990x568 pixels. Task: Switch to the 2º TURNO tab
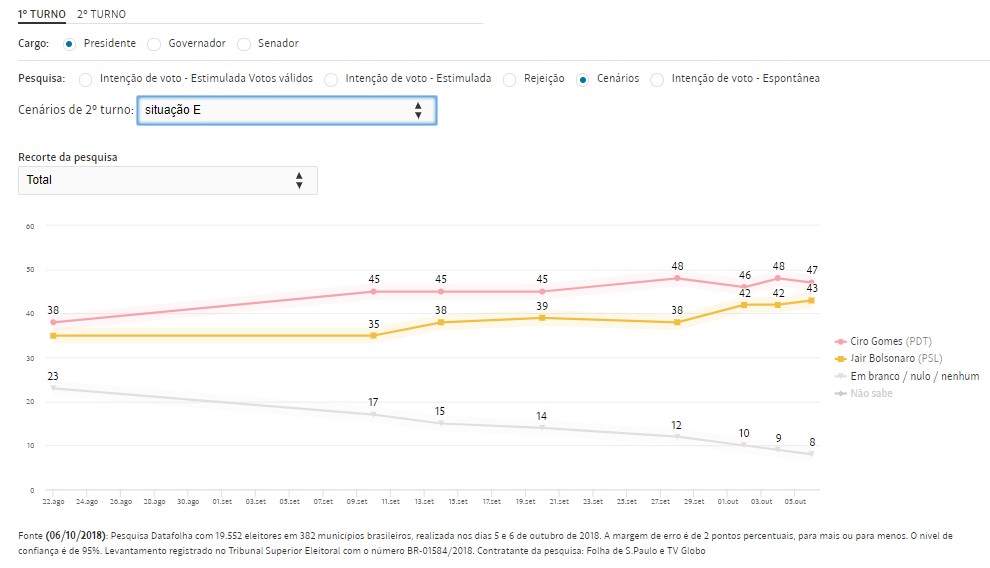pyautogui.click(x=101, y=14)
